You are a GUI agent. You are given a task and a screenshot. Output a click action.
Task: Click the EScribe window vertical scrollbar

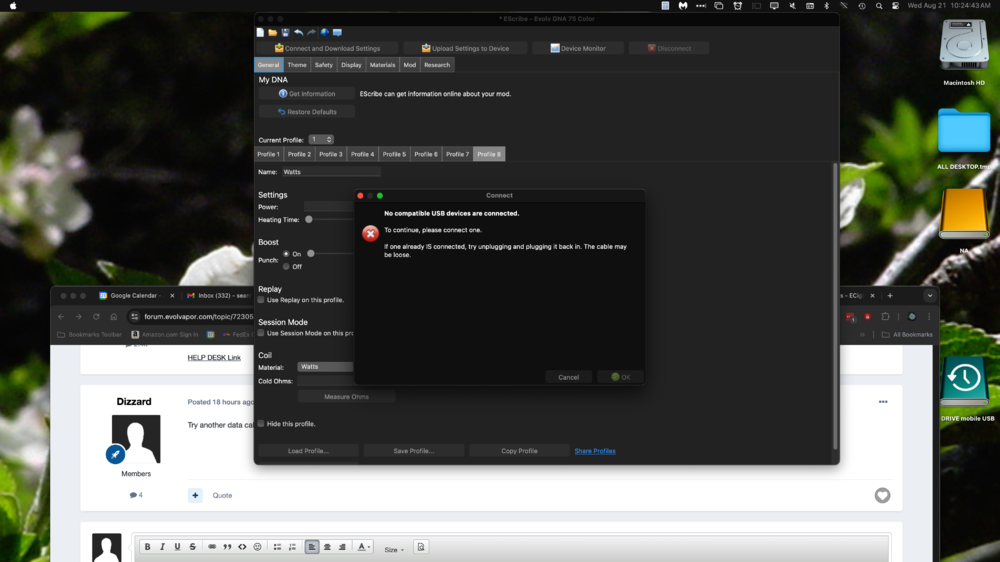tap(835, 306)
